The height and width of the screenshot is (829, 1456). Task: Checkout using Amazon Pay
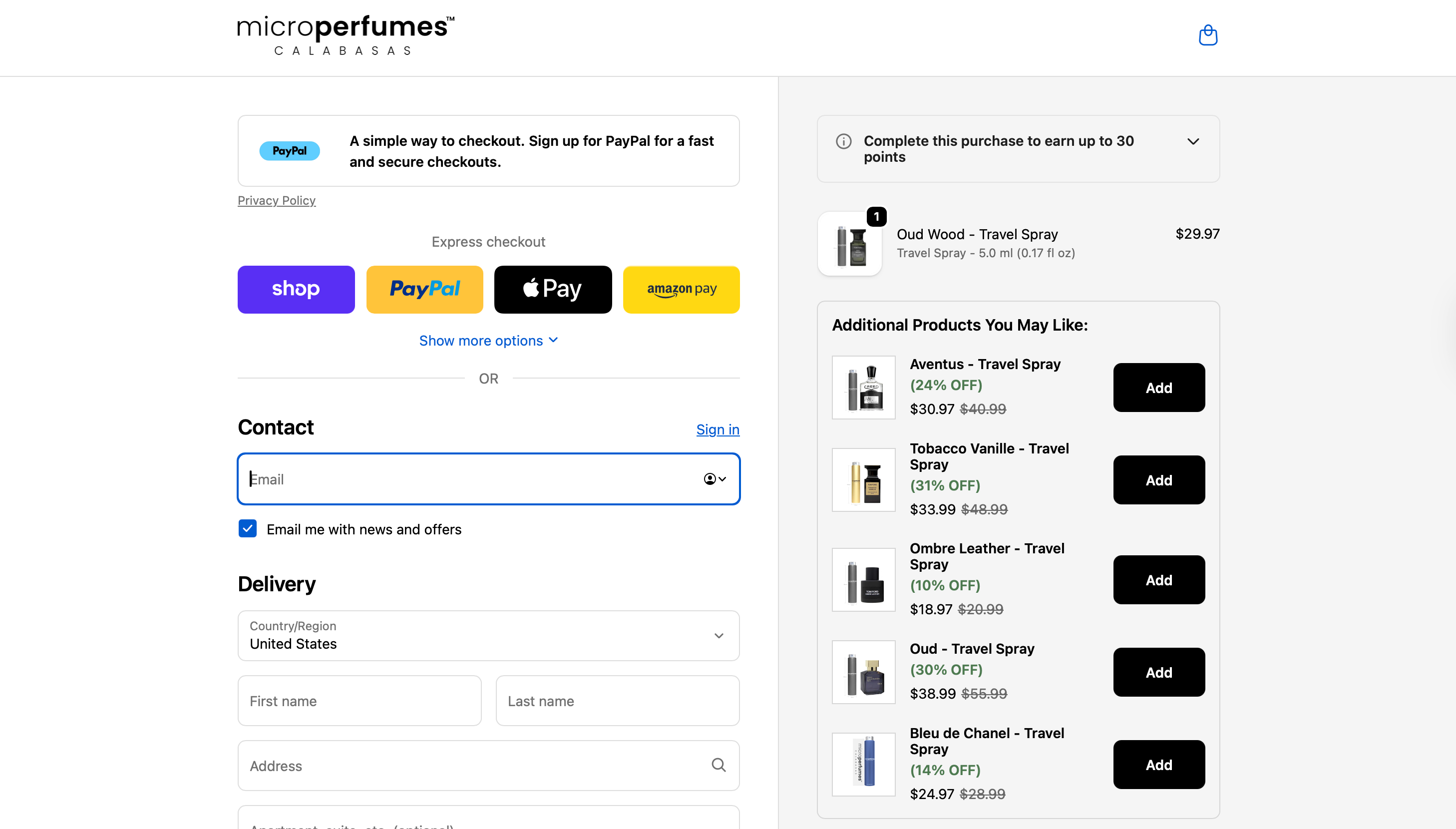click(681, 289)
